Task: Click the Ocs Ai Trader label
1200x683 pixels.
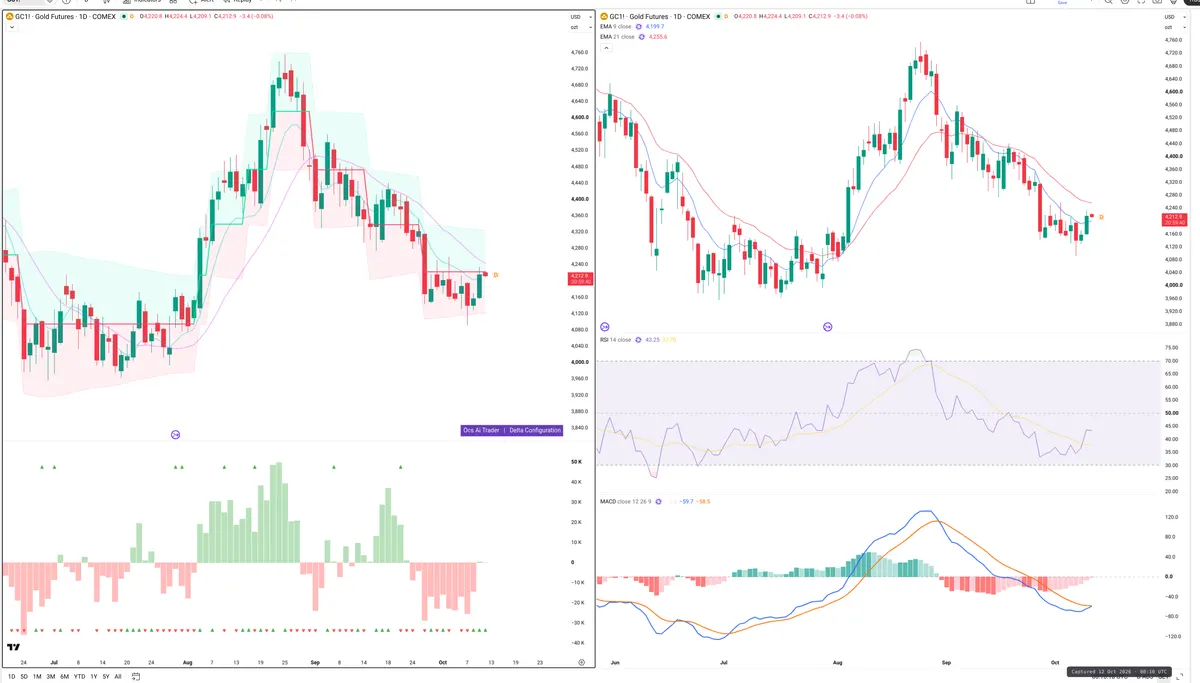Action: [x=480, y=430]
